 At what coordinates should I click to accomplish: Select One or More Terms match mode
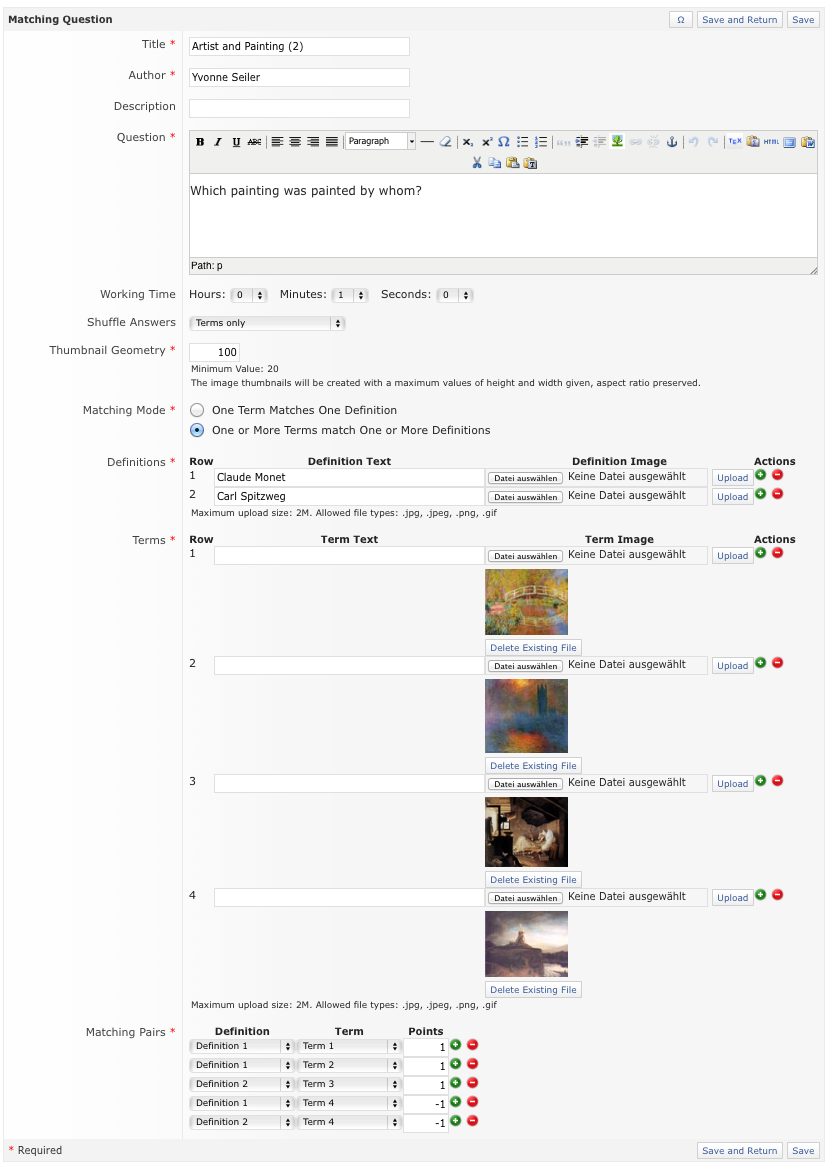[197, 430]
